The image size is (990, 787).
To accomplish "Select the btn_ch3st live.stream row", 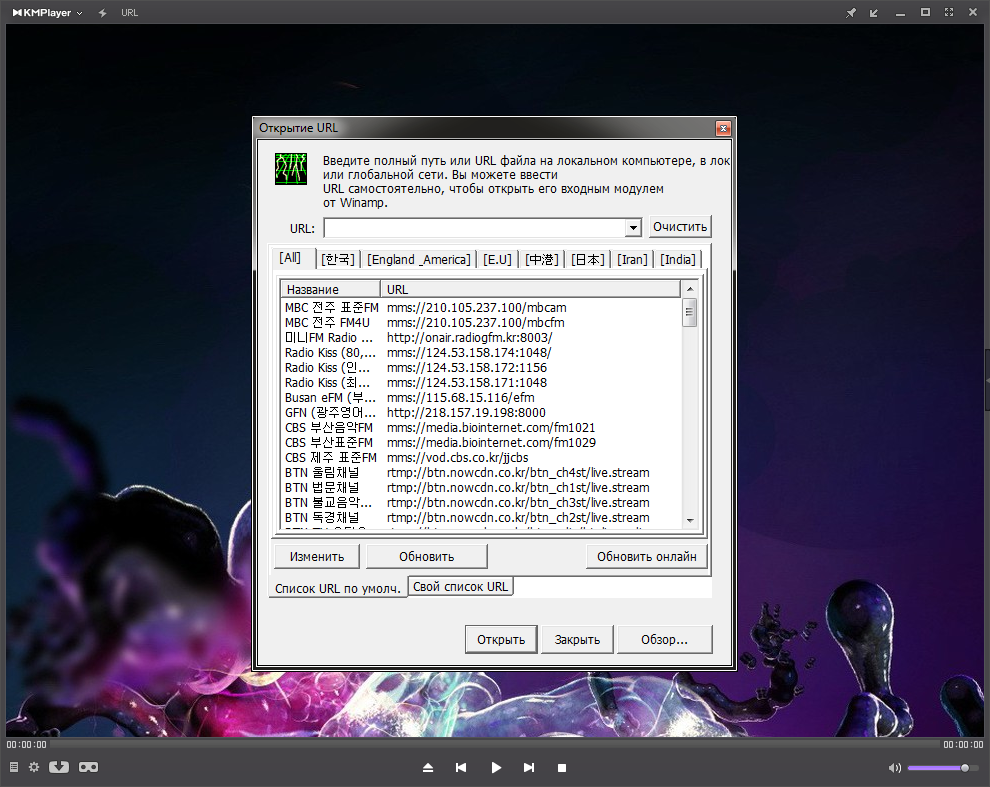I will (x=481, y=503).
